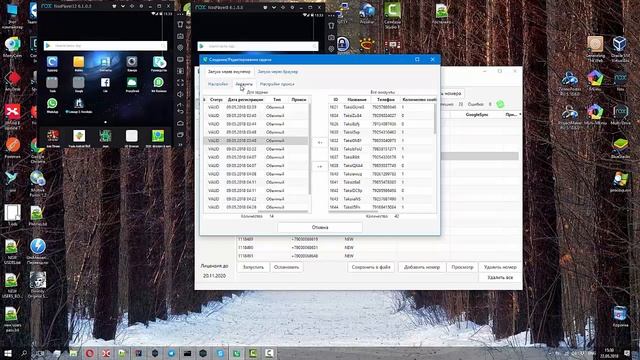The height and width of the screenshot is (360, 640).
Task: Click the green WhatsApp status icon in back window
Action: [500, 104]
